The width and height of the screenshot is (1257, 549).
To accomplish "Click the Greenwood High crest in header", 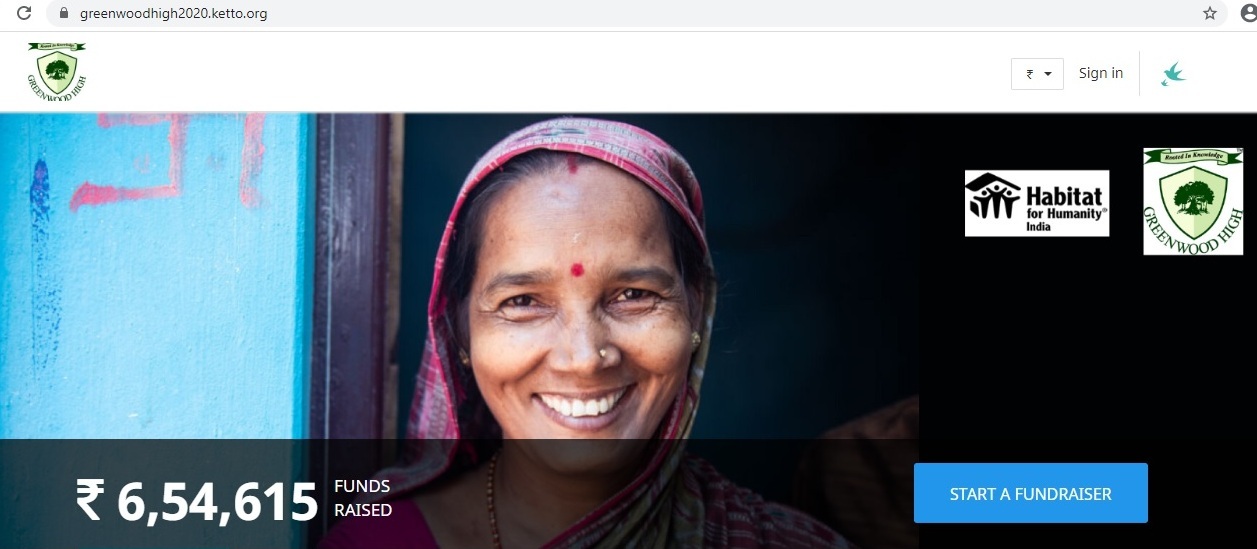I will tap(56, 70).
